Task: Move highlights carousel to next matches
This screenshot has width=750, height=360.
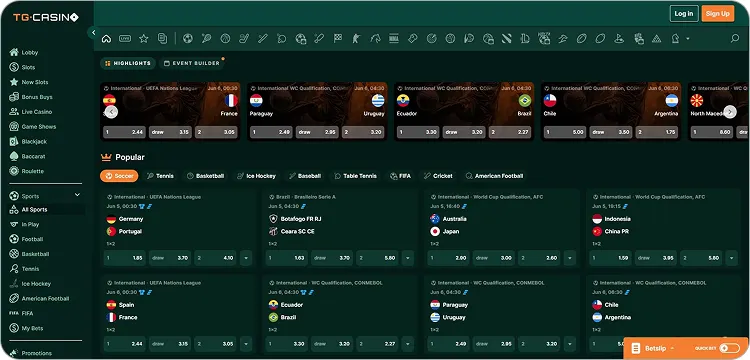Action: click(x=729, y=112)
